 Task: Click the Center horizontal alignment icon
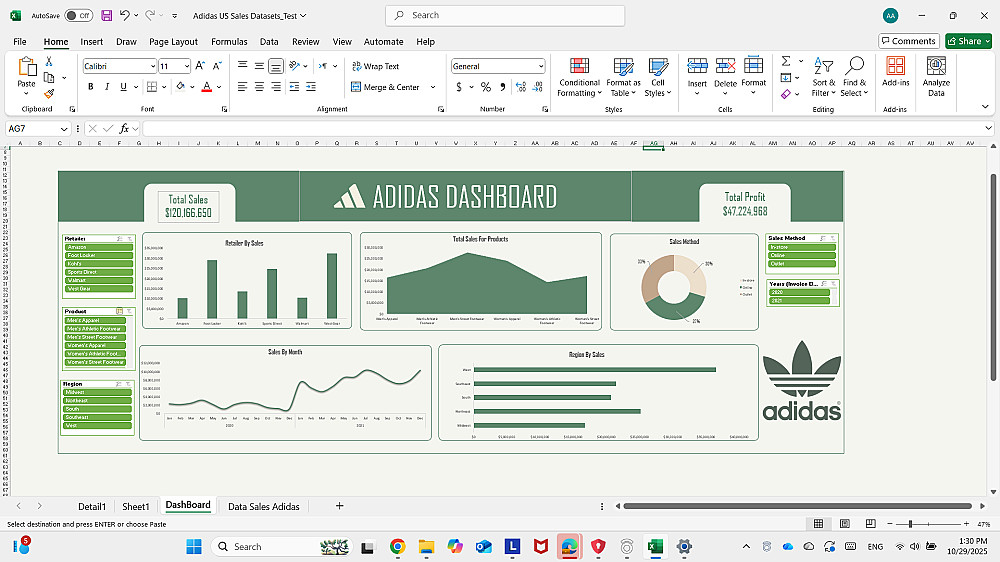(259, 87)
